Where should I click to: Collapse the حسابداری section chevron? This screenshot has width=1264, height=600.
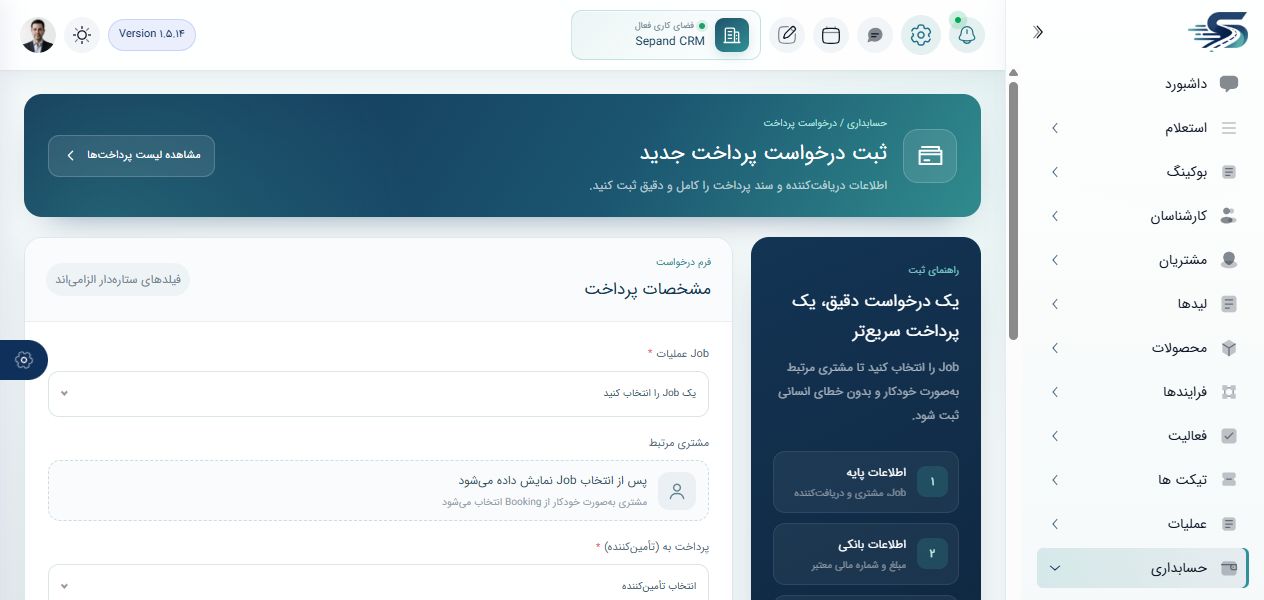coord(1054,568)
